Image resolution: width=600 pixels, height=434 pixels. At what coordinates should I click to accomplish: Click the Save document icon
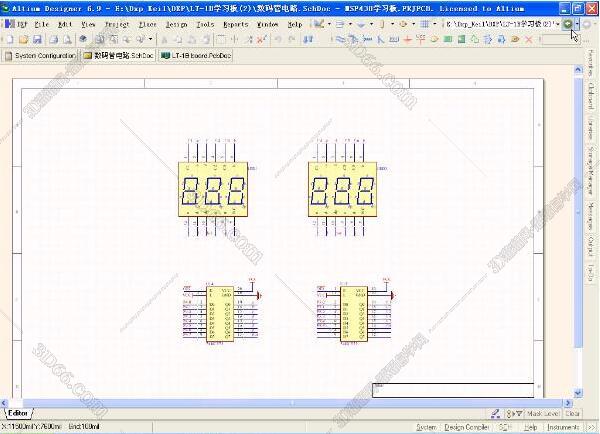(35, 39)
